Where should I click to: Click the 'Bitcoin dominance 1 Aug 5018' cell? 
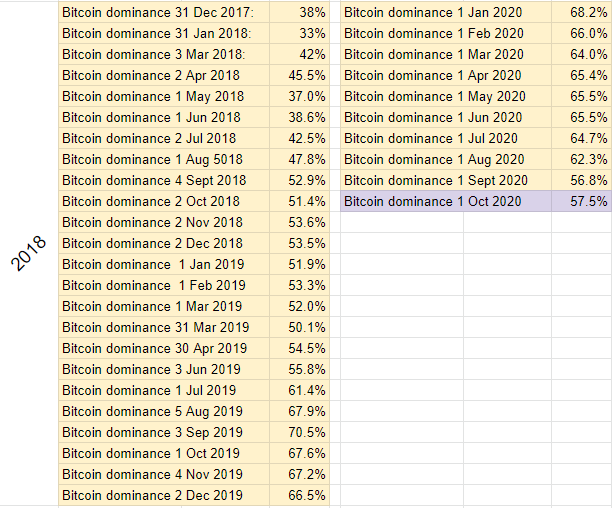(164, 159)
